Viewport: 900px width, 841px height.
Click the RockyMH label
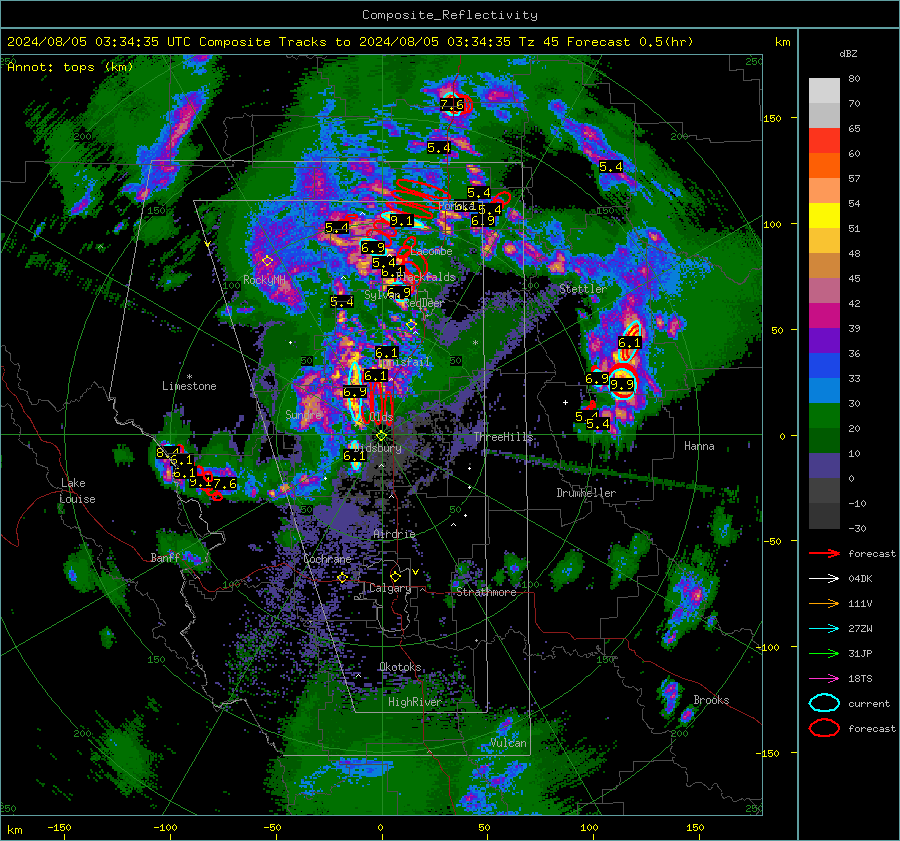click(x=264, y=280)
